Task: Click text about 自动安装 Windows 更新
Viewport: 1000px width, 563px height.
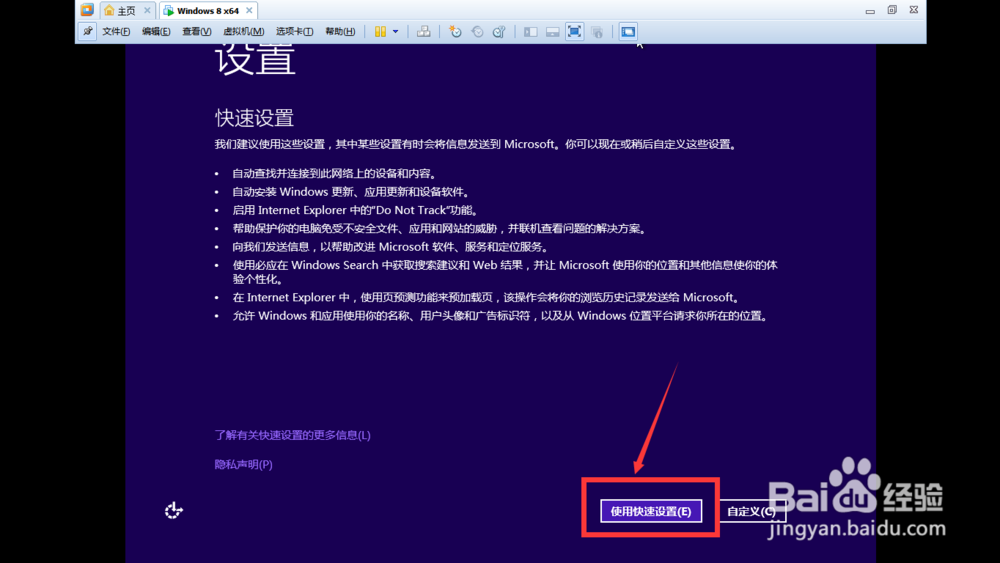Action: click(x=351, y=192)
